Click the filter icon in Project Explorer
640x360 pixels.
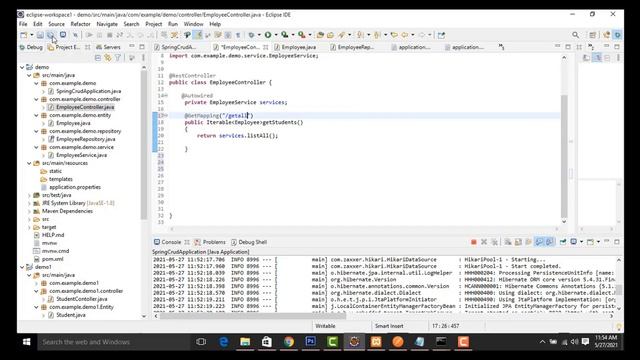tap(118, 58)
